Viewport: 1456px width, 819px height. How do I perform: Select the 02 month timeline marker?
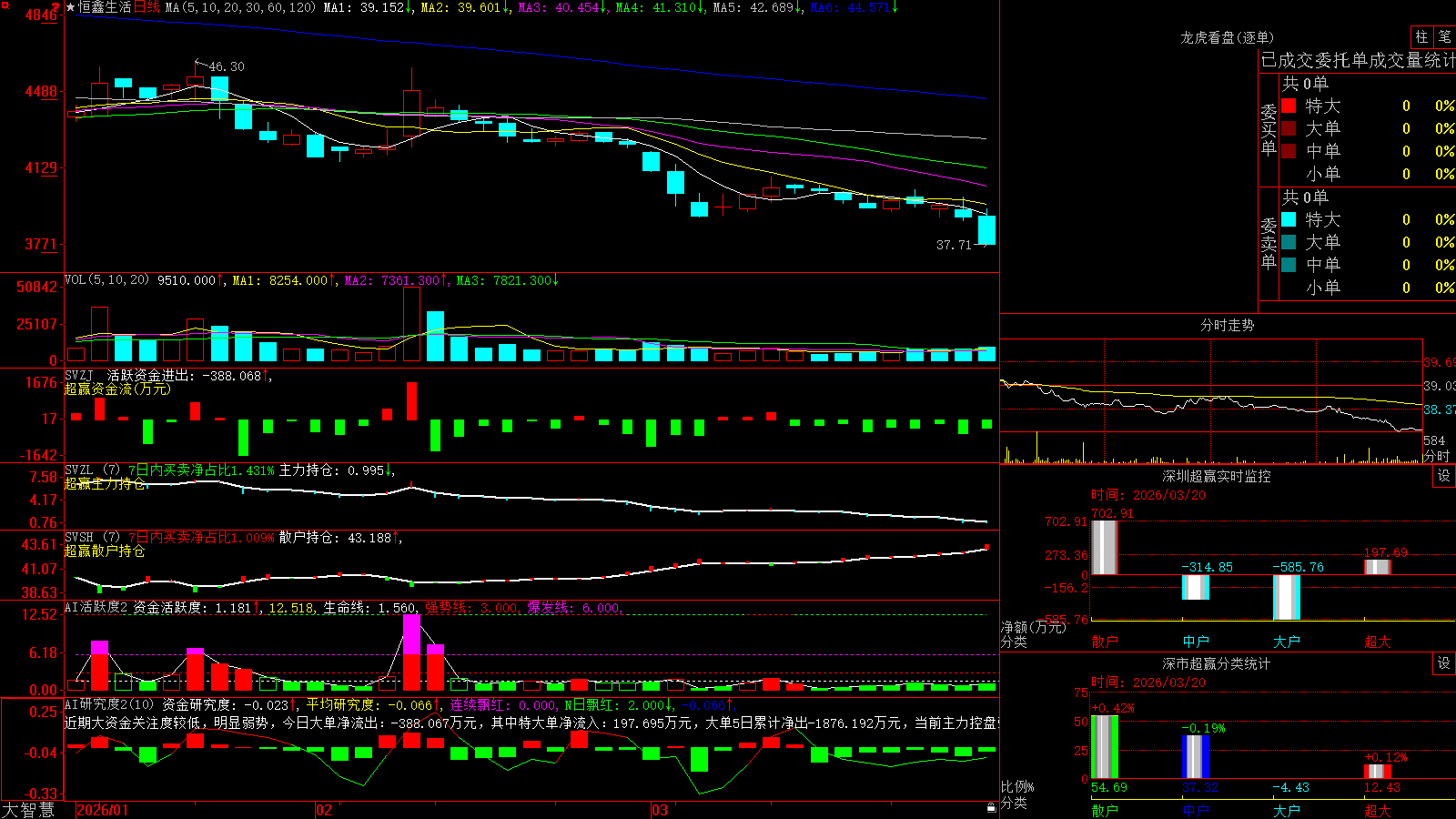pos(323,810)
